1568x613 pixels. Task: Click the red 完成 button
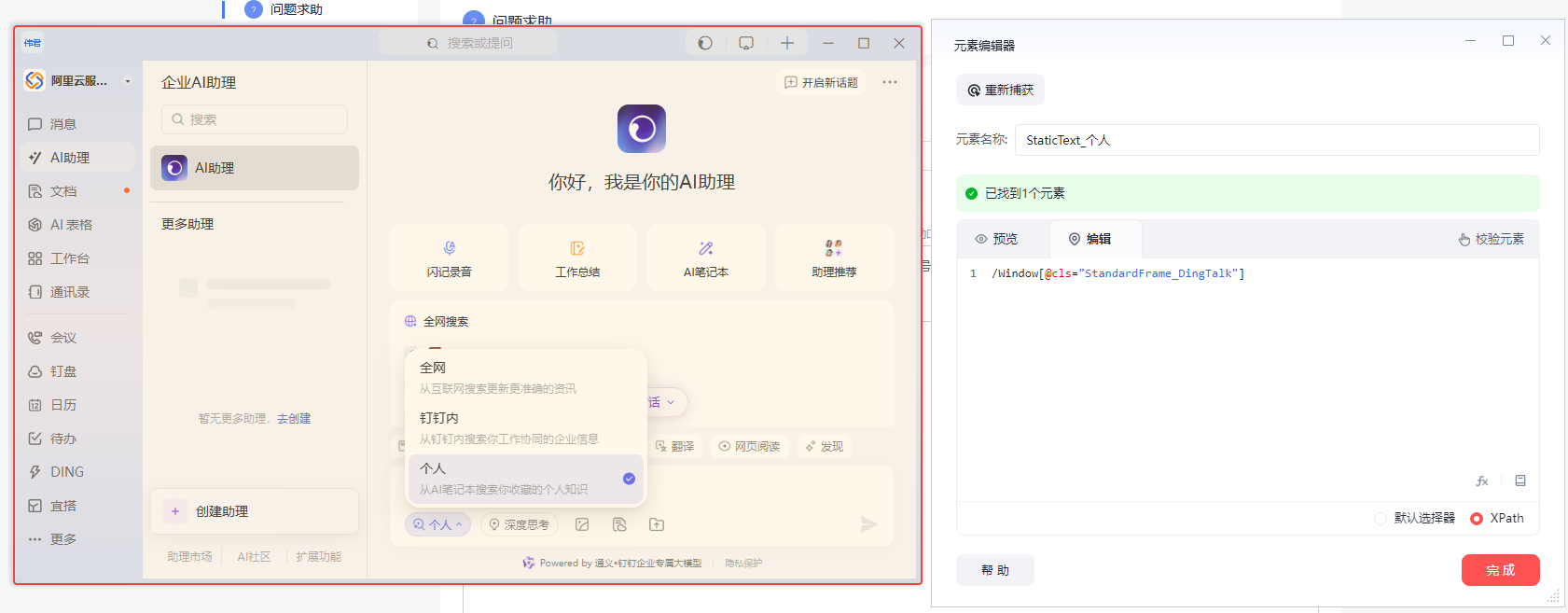[1501, 570]
